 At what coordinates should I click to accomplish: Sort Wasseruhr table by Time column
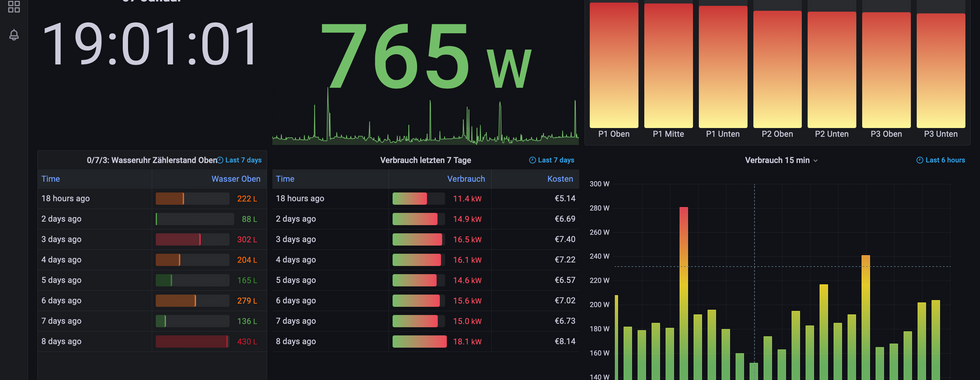tap(51, 179)
